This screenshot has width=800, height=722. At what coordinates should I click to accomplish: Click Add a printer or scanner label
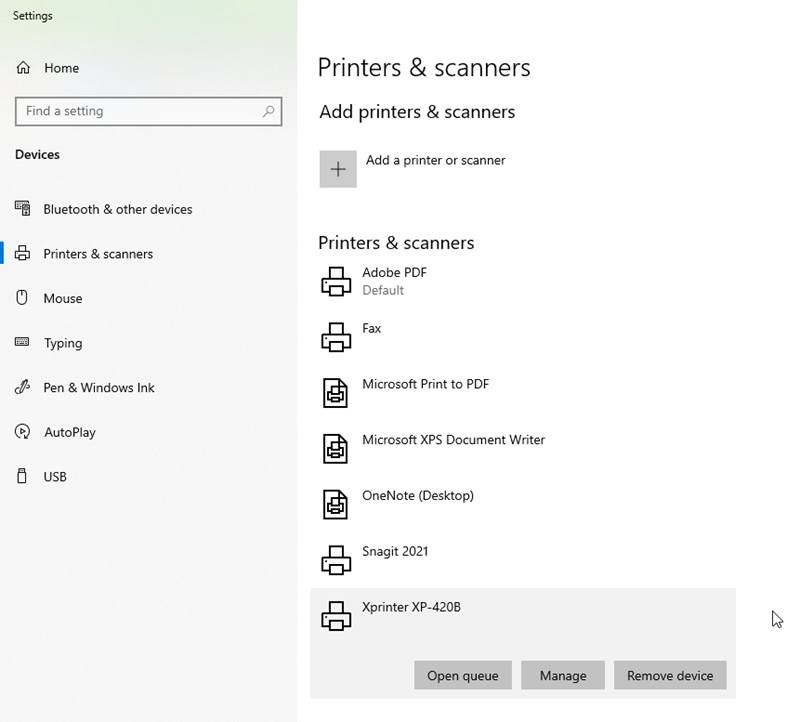click(436, 160)
